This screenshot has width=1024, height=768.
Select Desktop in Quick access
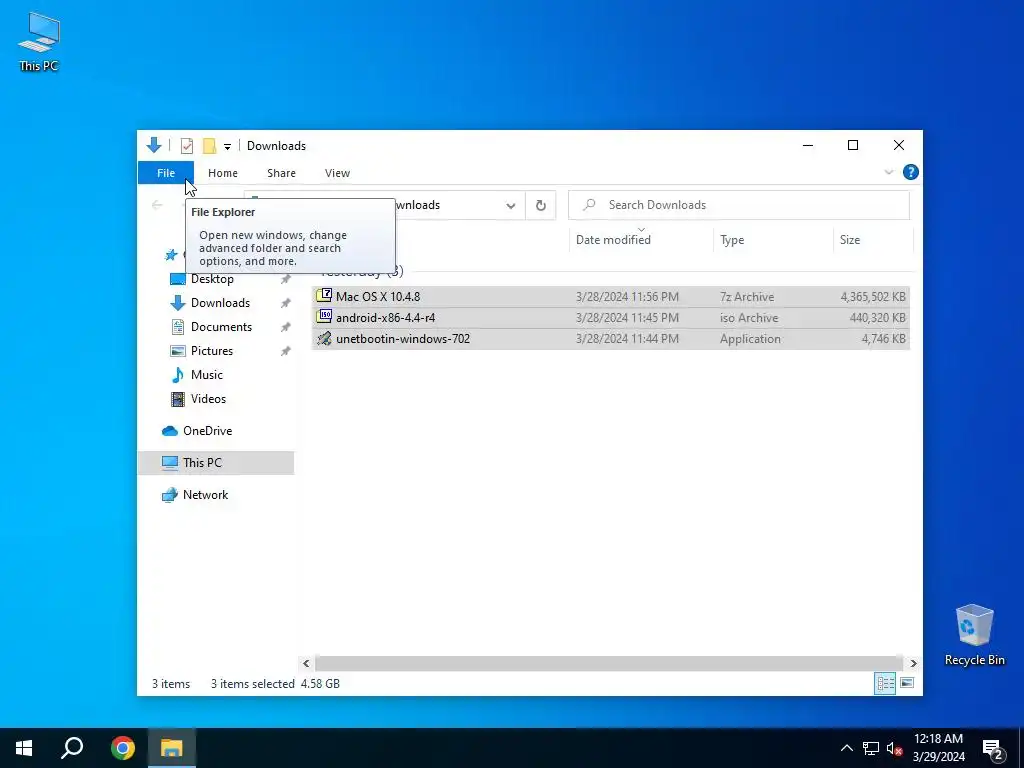click(x=212, y=279)
